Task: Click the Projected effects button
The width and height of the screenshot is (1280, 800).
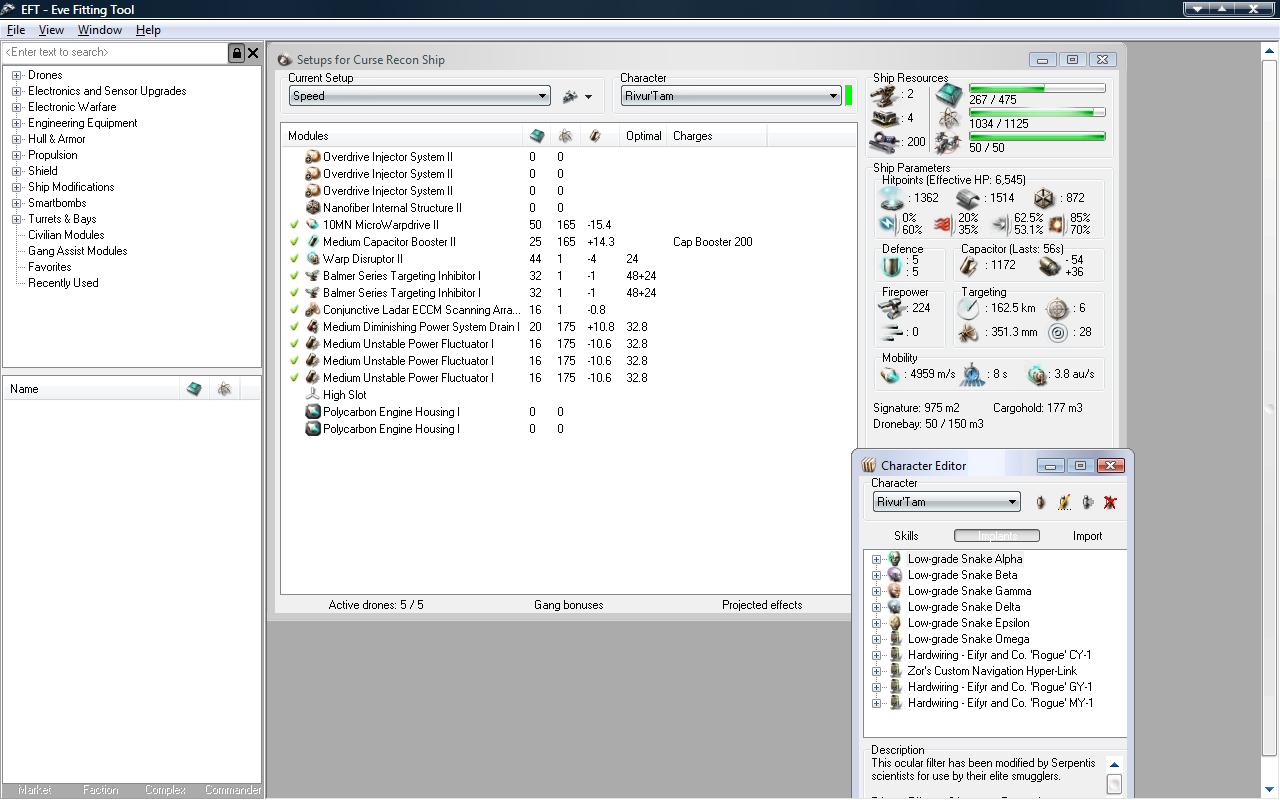Action: (x=762, y=605)
